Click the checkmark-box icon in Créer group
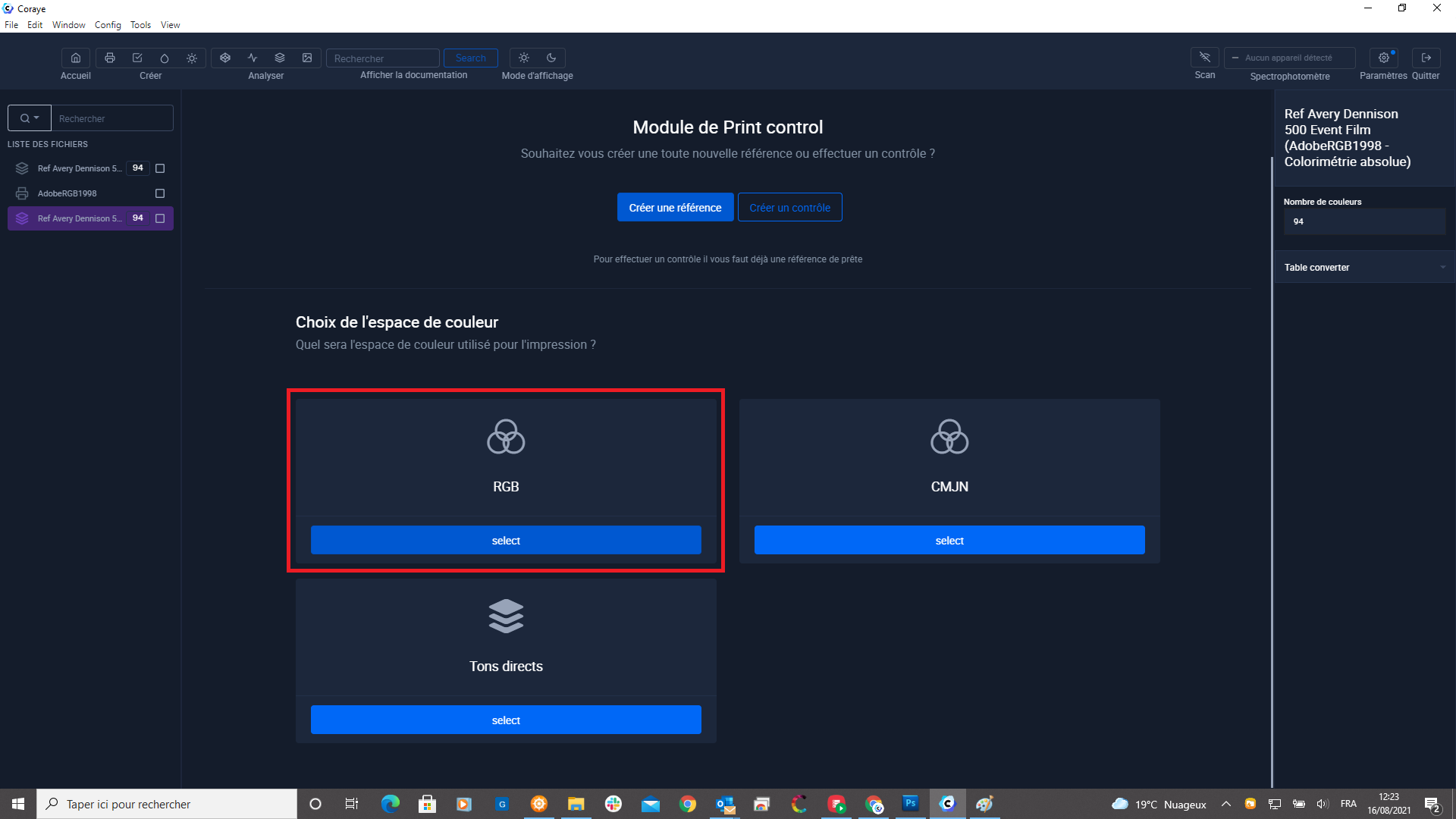 tap(137, 58)
